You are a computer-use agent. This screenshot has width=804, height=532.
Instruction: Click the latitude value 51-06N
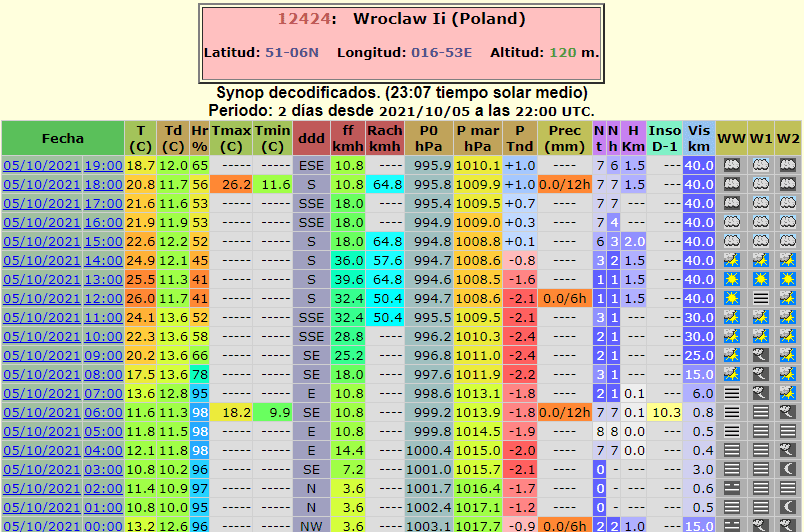[292, 52]
